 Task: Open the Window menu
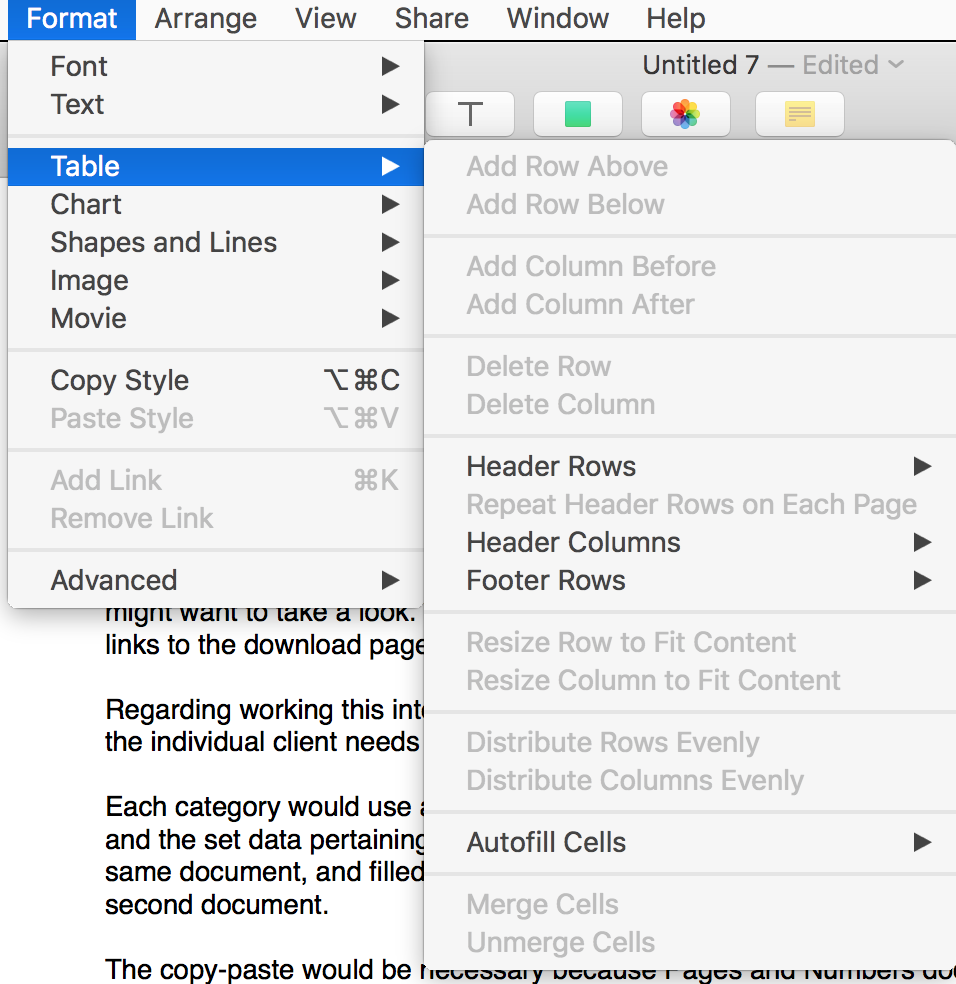point(557,19)
